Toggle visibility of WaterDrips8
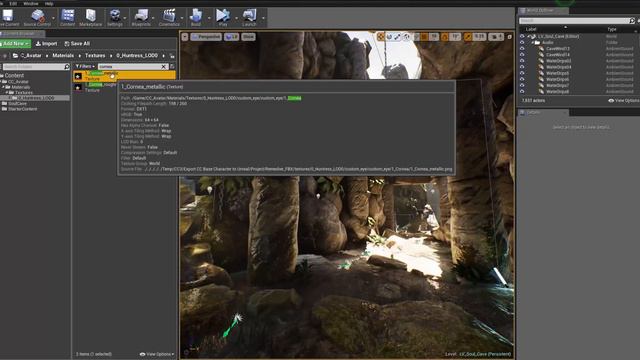This screenshot has height=360, width=640. (522, 91)
